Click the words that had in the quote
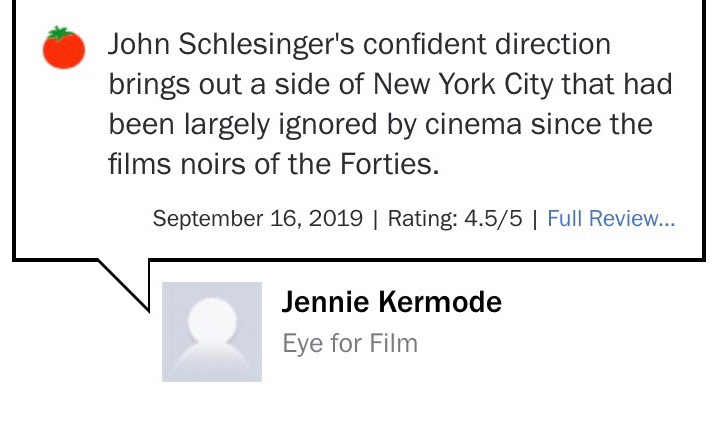 pos(617,84)
